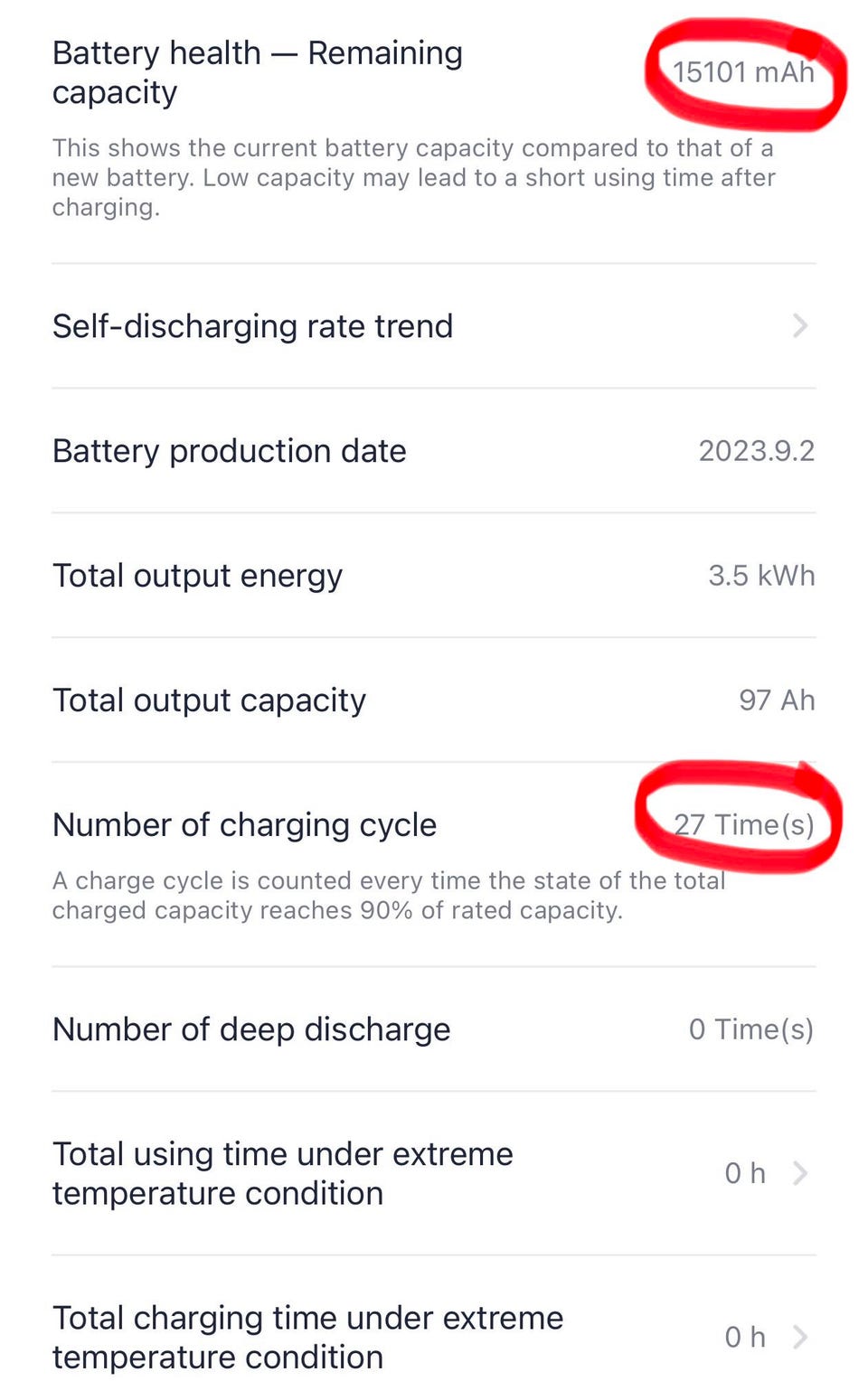Expand extreme temperature charging time chevron
Screen dimensions: 868x1400
pos(800,1337)
